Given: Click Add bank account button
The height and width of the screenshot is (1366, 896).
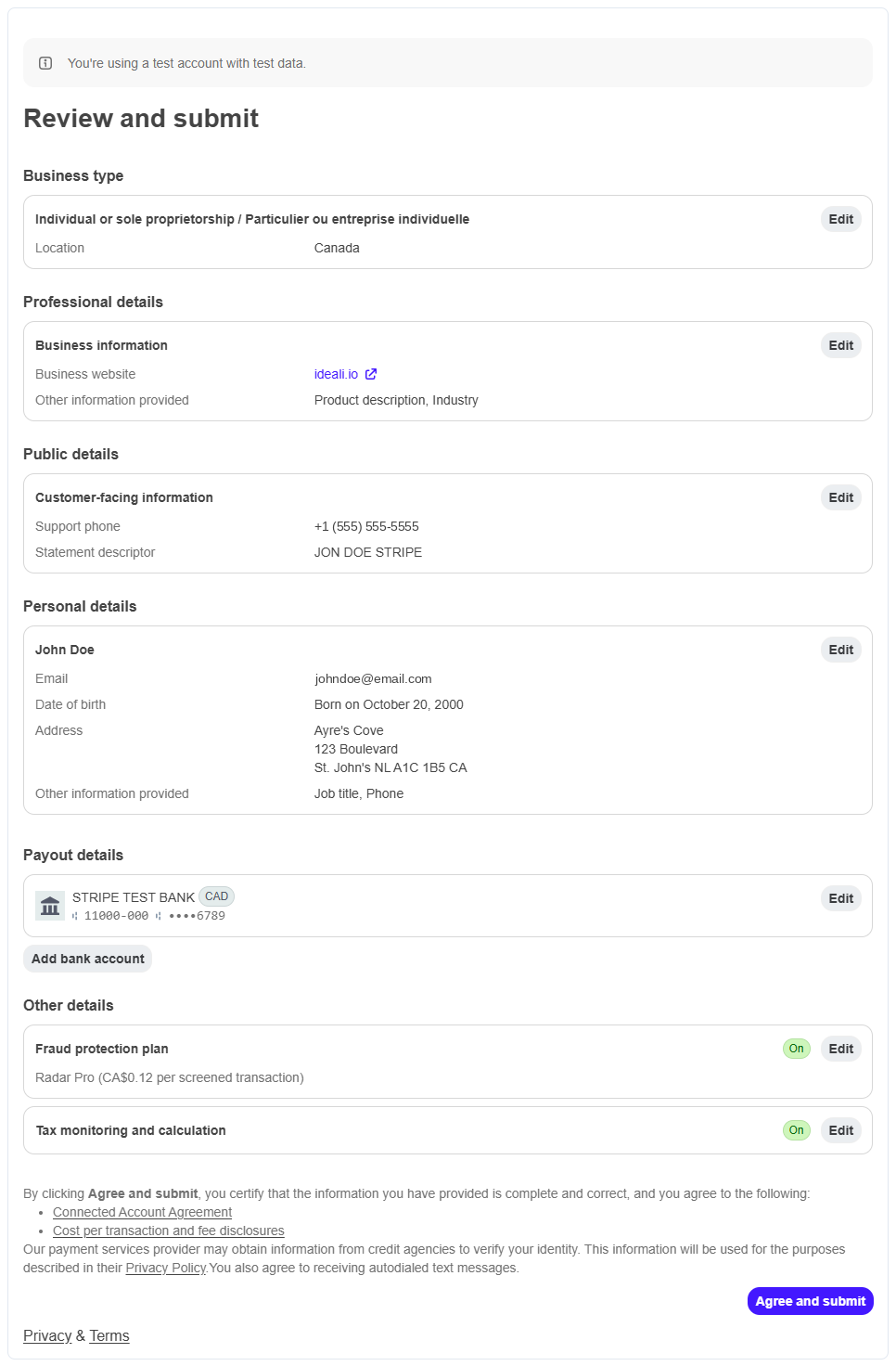Looking at the screenshot, I should click(88, 959).
